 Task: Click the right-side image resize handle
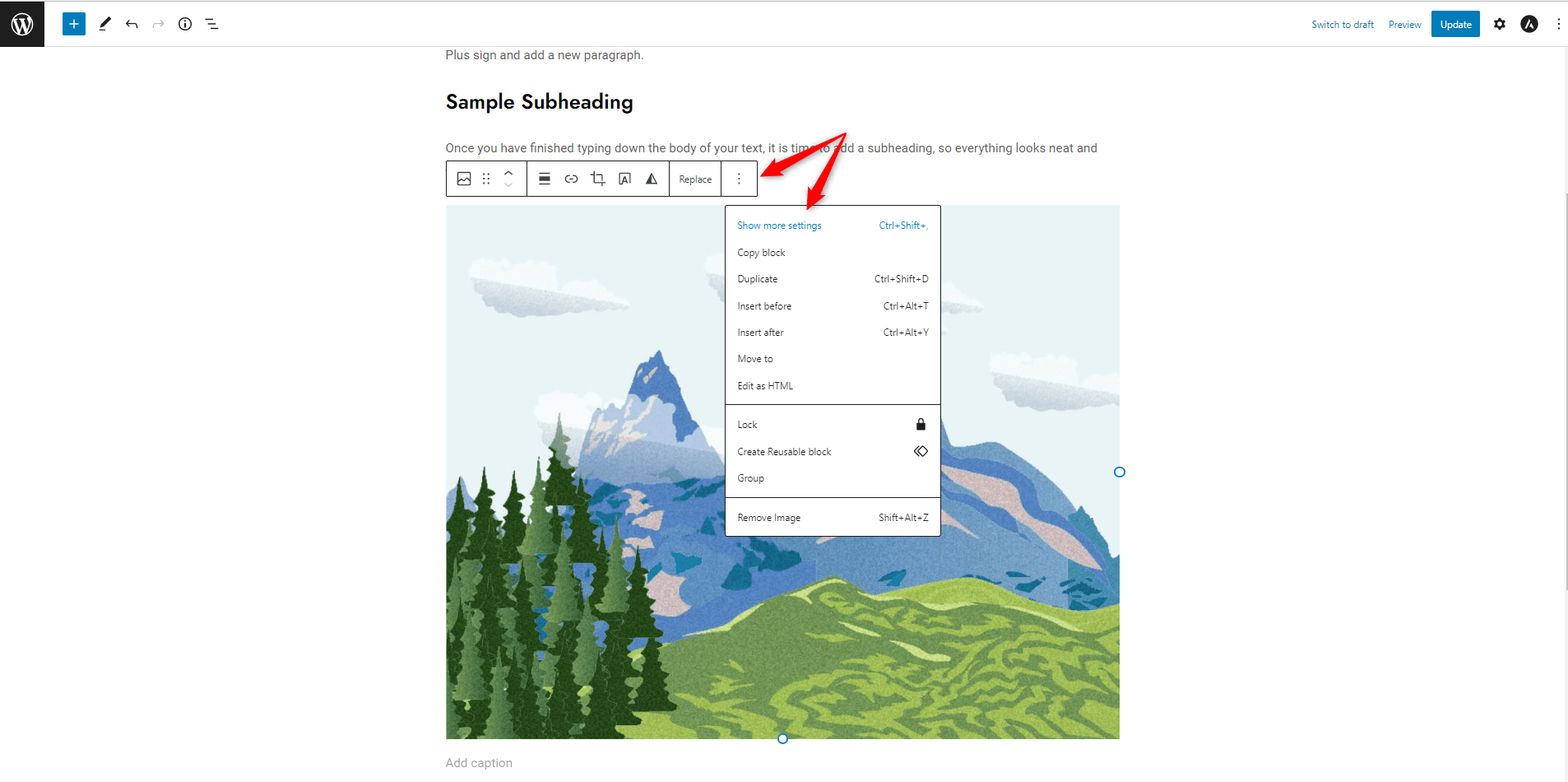click(1119, 472)
